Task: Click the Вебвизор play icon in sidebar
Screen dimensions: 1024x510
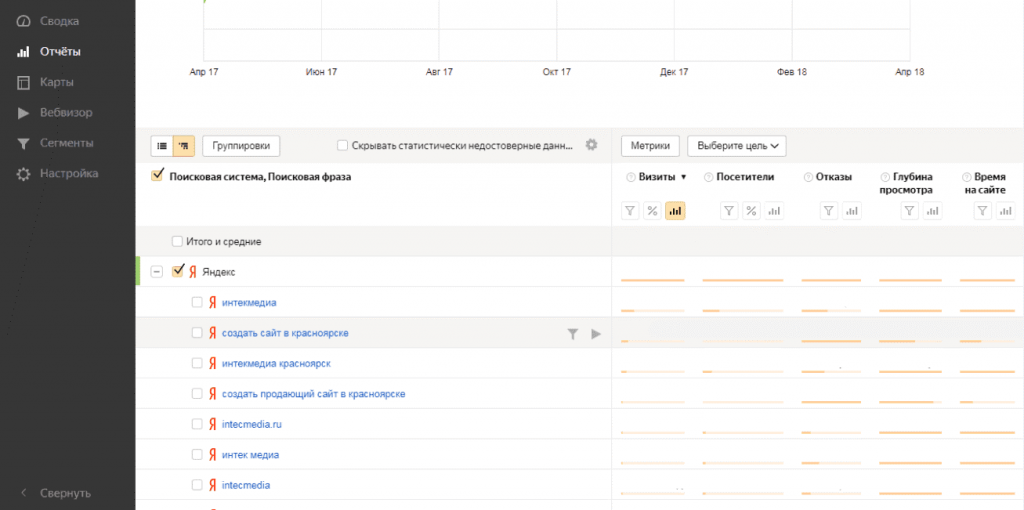Action: click(24, 113)
